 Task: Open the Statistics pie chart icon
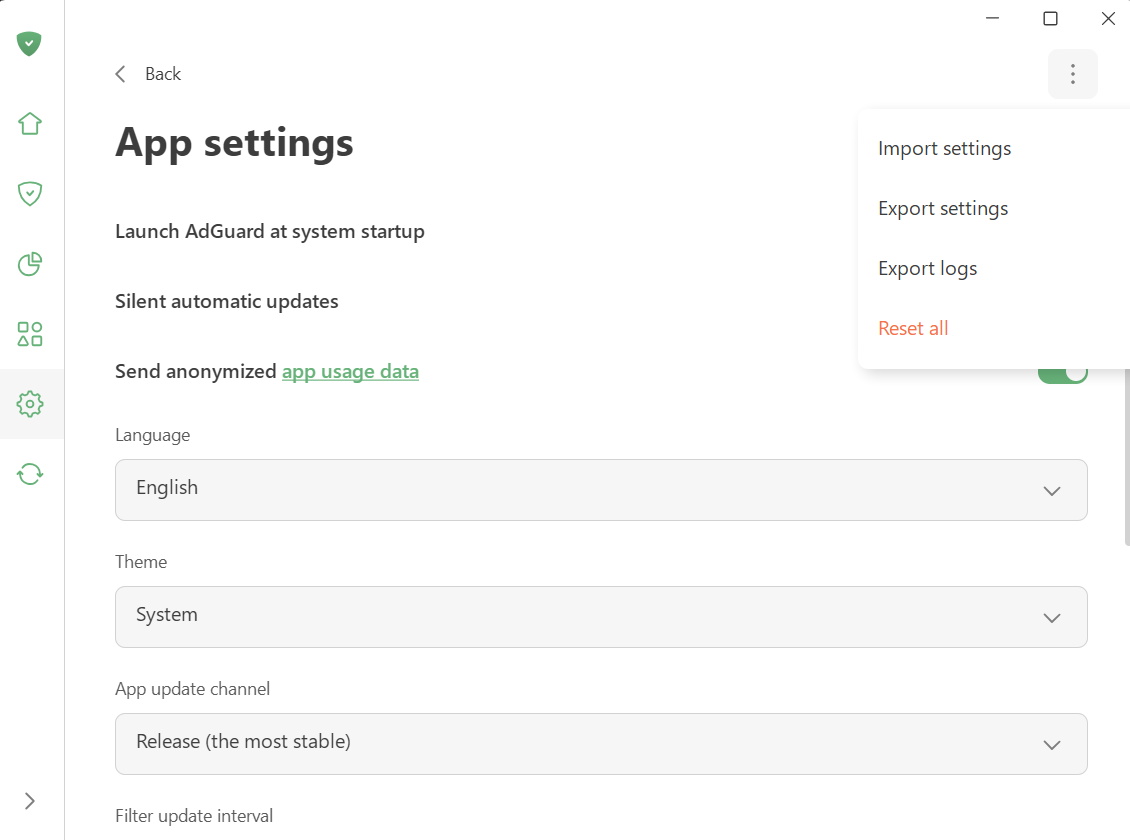coord(30,264)
